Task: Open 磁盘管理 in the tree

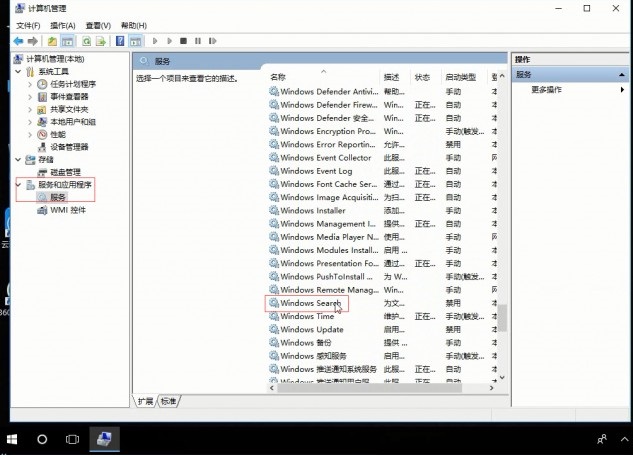Action: tap(65, 172)
